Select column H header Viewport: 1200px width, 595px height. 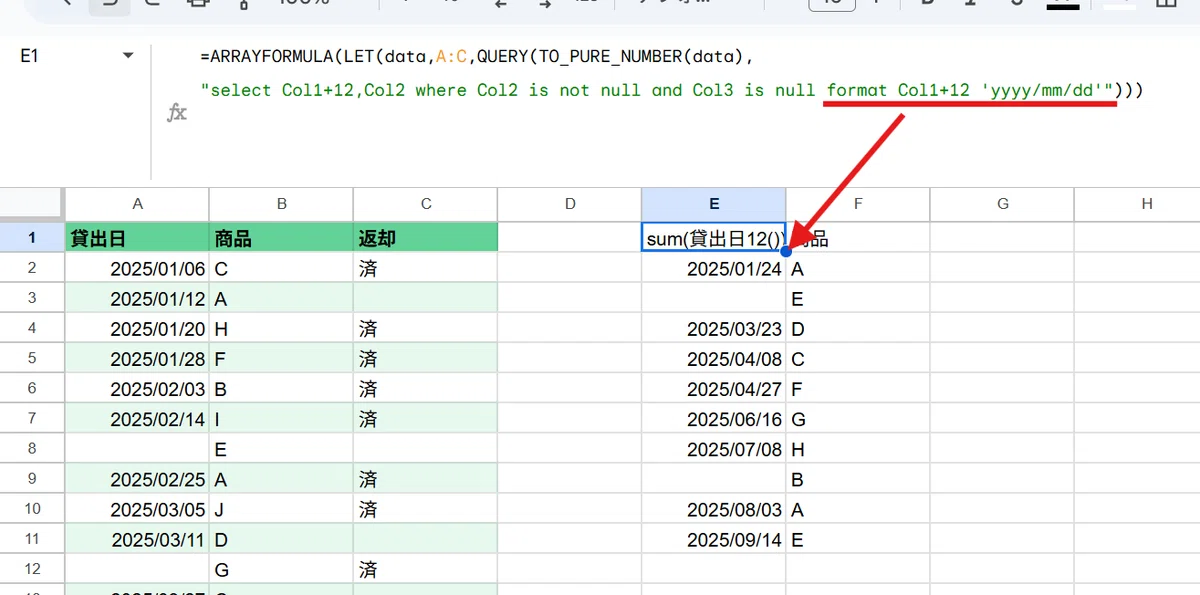[x=1137, y=204]
